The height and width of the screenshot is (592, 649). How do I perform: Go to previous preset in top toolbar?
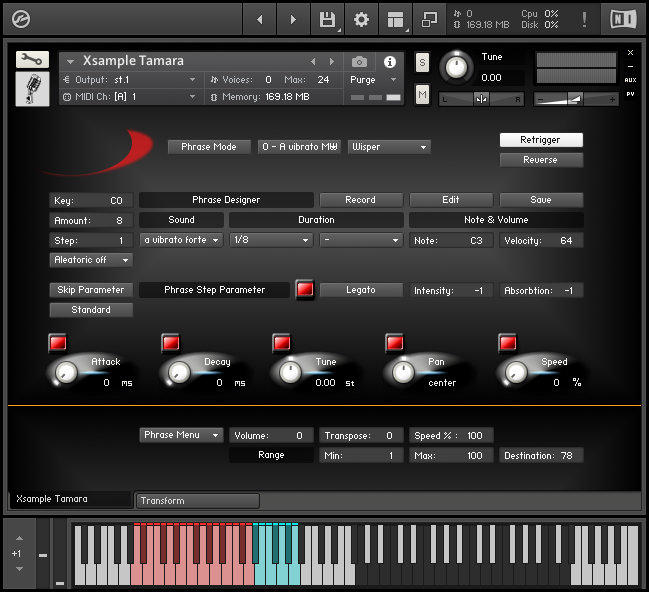click(260, 19)
